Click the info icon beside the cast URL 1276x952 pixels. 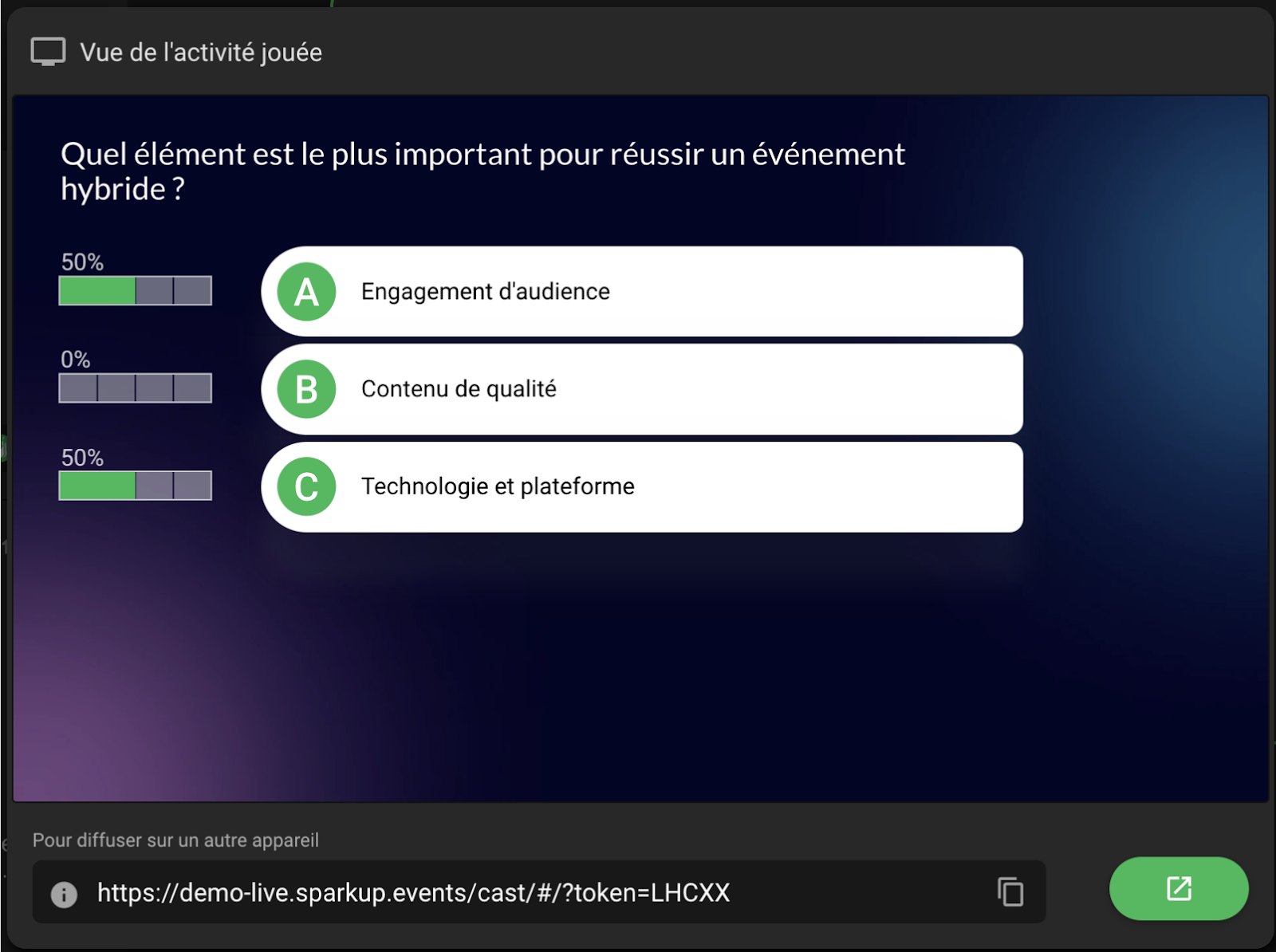point(64,894)
